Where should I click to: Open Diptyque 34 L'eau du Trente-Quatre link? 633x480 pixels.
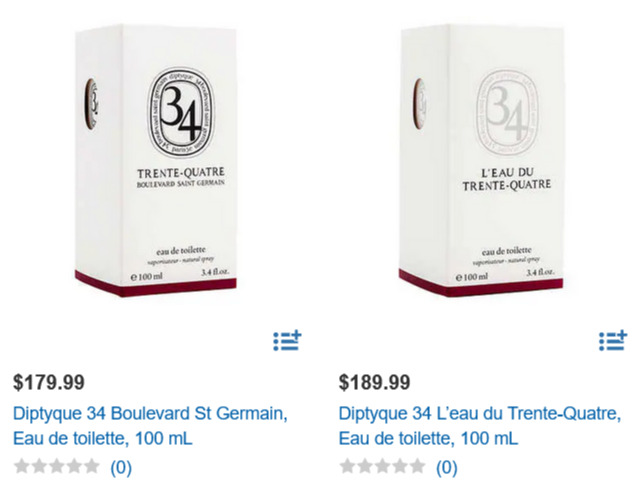(480, 426)
